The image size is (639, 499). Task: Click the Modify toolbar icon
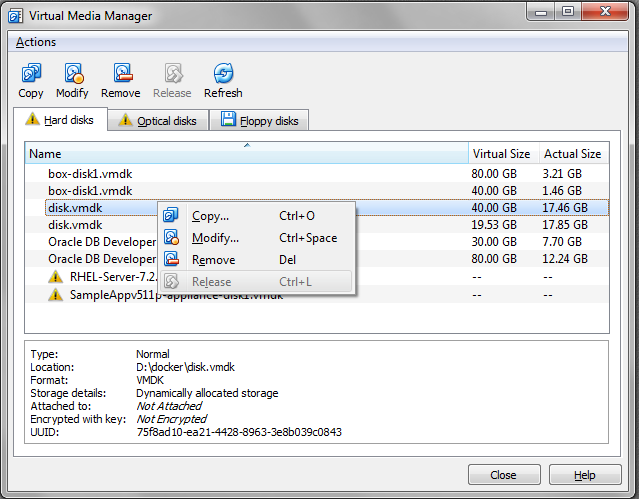pyautogui.click(x=72, y=73)
